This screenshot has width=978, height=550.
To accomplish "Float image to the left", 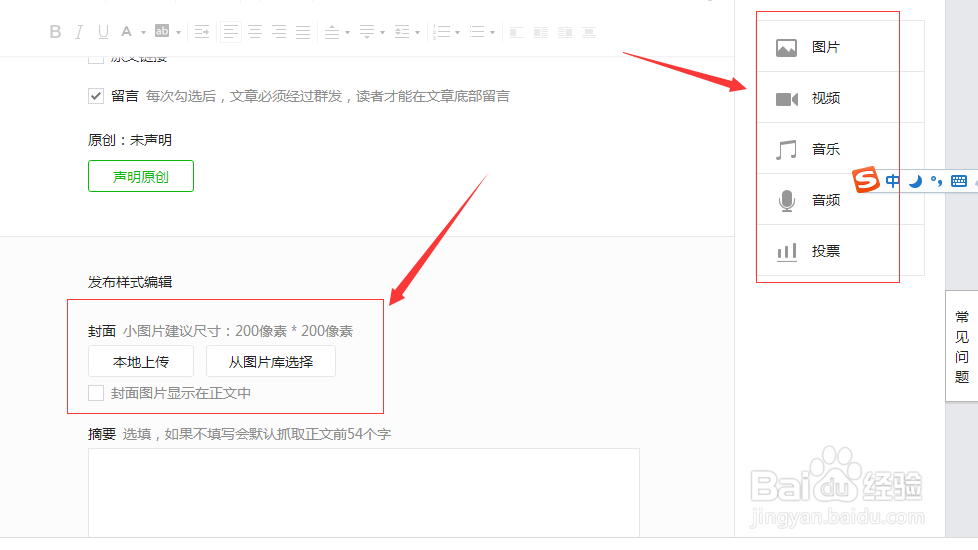I will click(x=541, y=32).
